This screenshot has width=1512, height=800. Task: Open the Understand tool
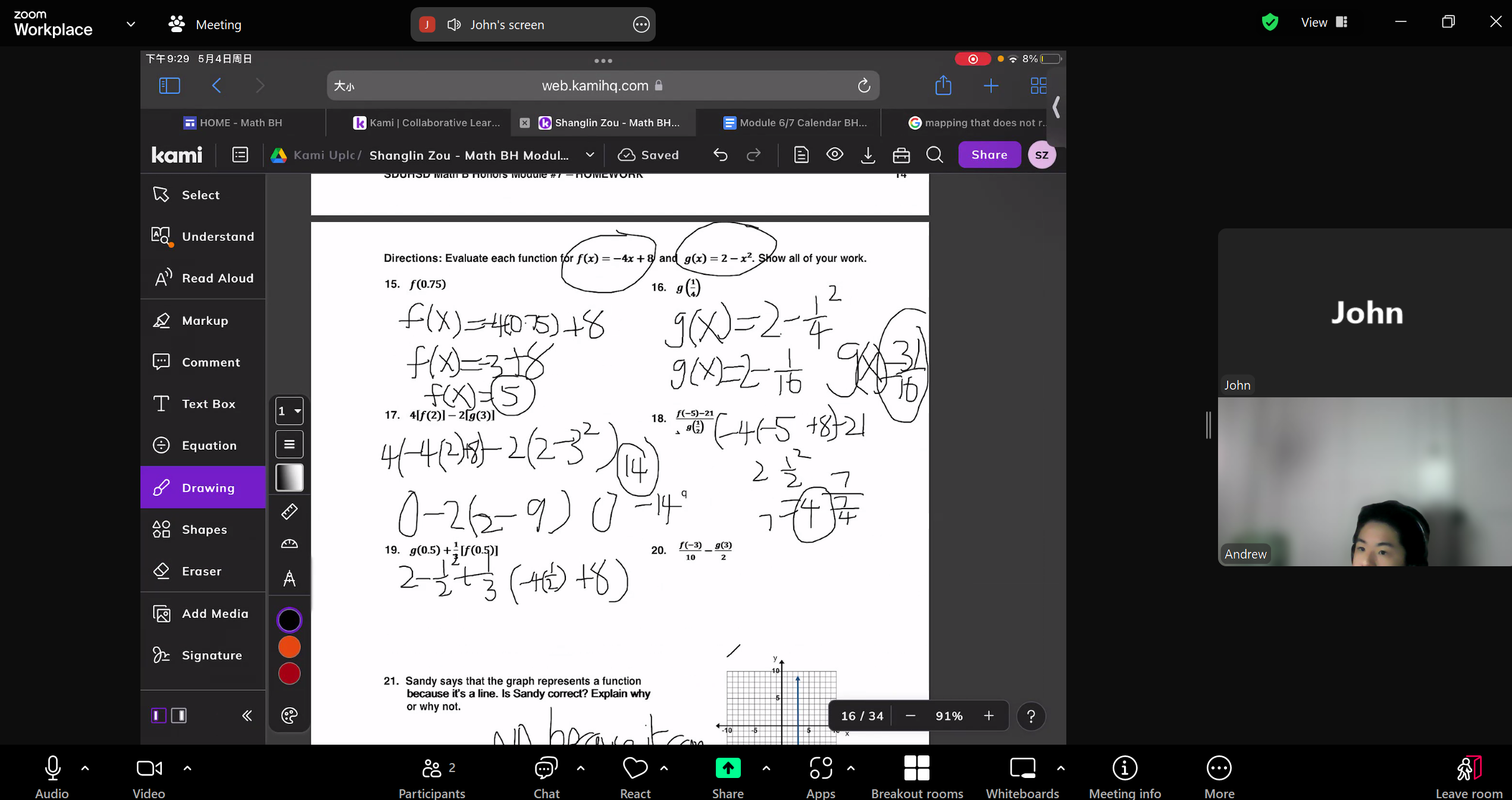pyautogui.click(x=202, y=236)
